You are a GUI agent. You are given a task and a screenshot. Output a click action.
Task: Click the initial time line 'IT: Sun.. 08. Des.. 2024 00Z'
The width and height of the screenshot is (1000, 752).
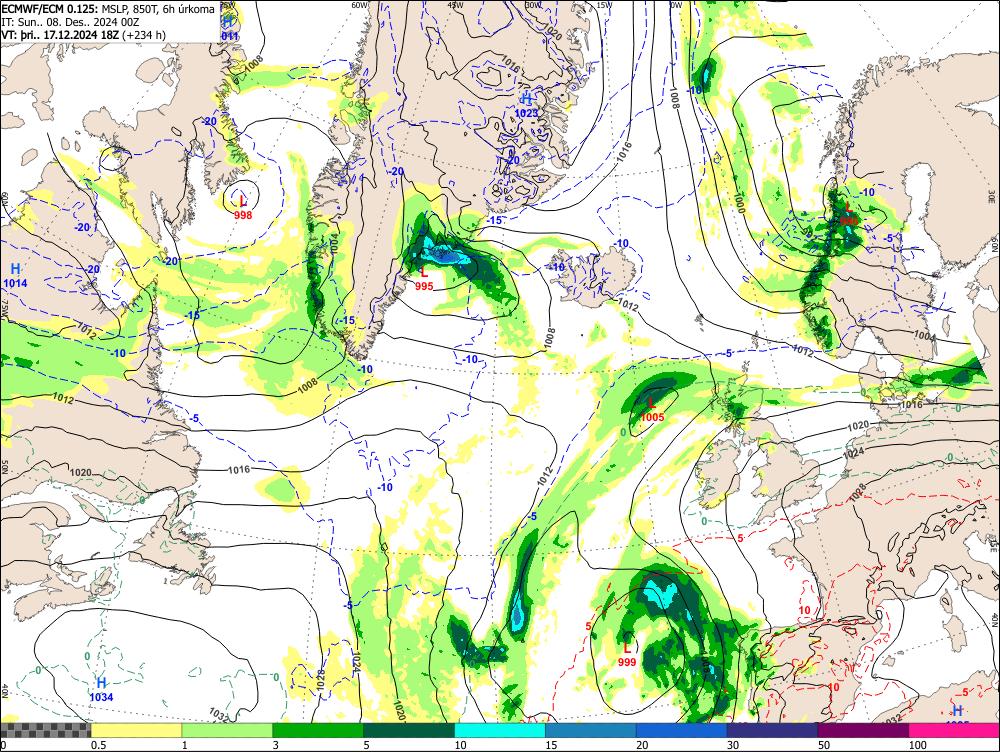pos(70,22)
